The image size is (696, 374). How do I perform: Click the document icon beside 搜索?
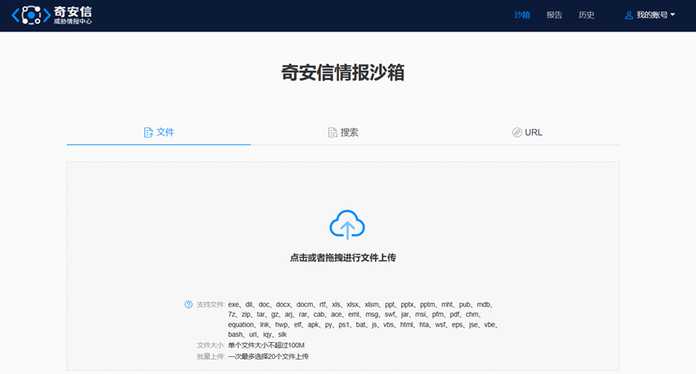point(332,132)
